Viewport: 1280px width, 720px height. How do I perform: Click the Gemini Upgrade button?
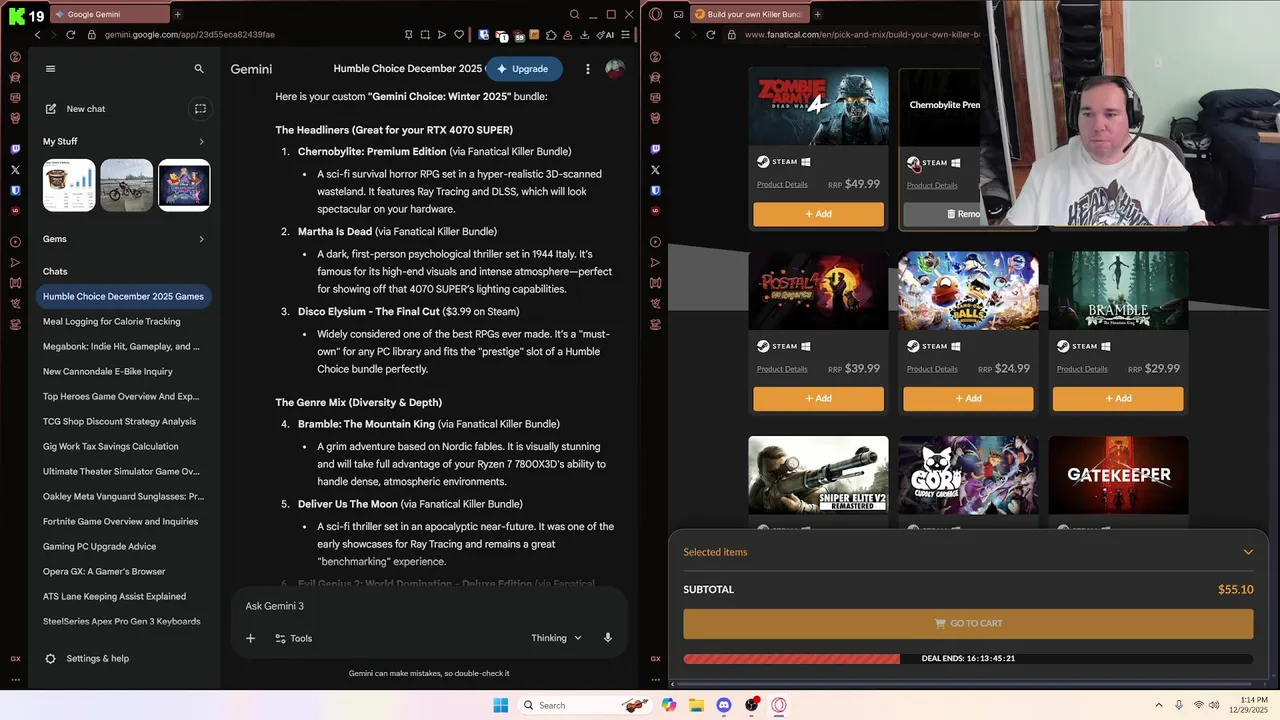point(524,69)
